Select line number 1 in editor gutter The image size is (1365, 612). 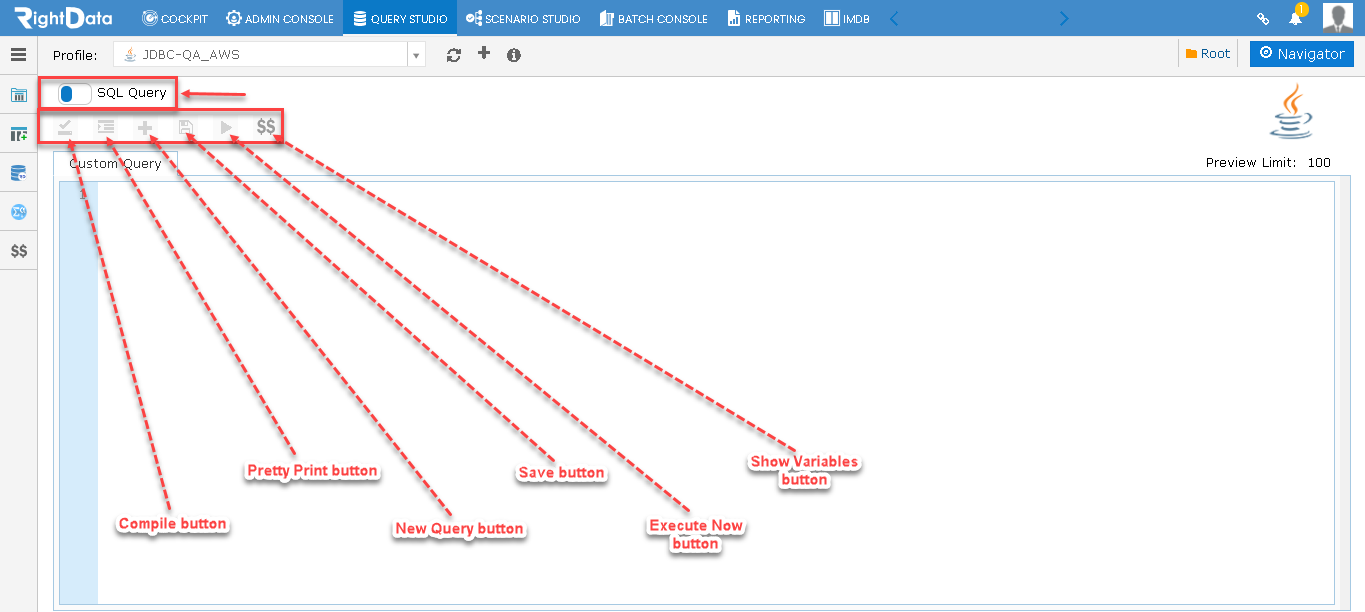[x=83, y=194]
